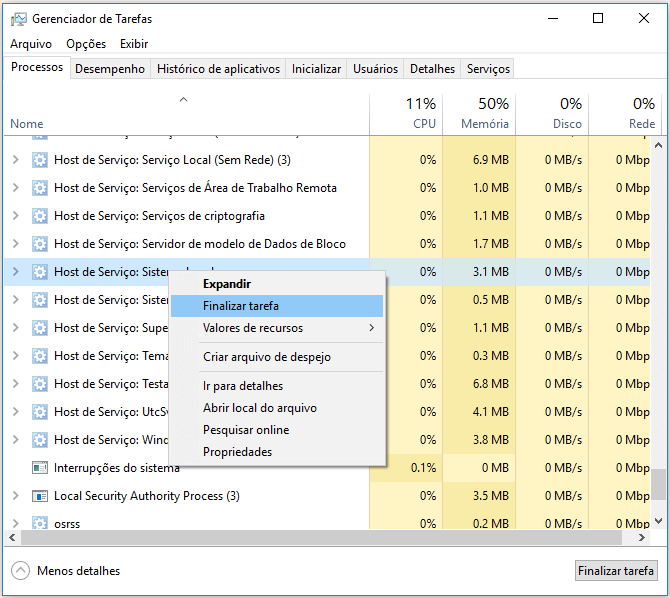Click the horizontal scrollbar at the bottom
Image resolution: width=670 pixels, height=598 pixels.
(320, 538)
